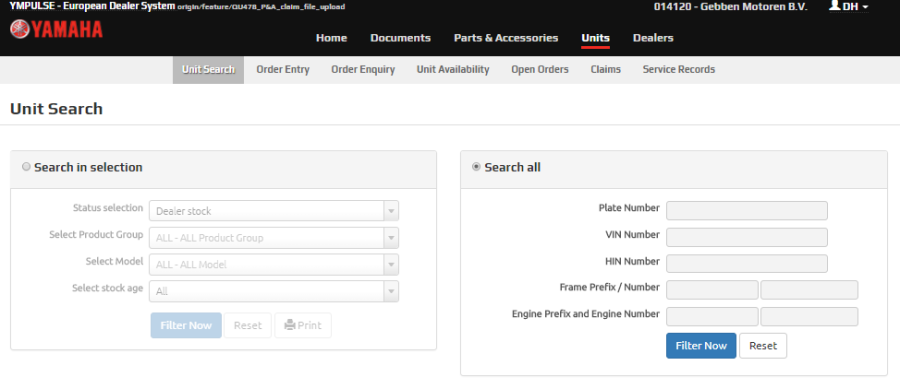The image size is (900, 389).
Task: Switch to the Order Entry tab
Action: tap(283, 69)
